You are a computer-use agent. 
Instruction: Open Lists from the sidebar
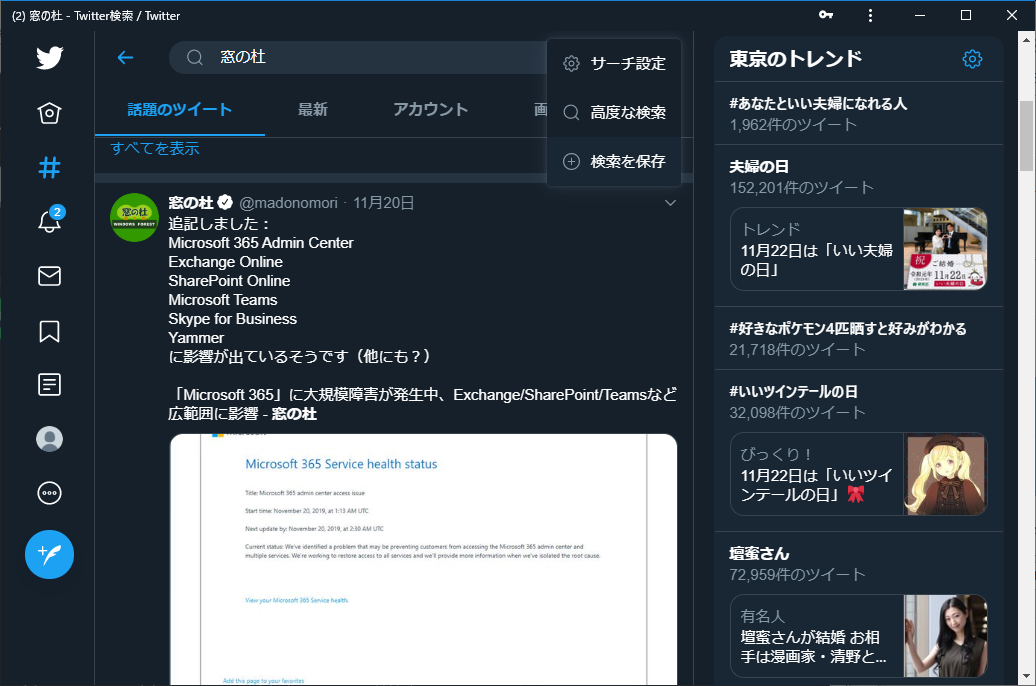coord(48,384)
